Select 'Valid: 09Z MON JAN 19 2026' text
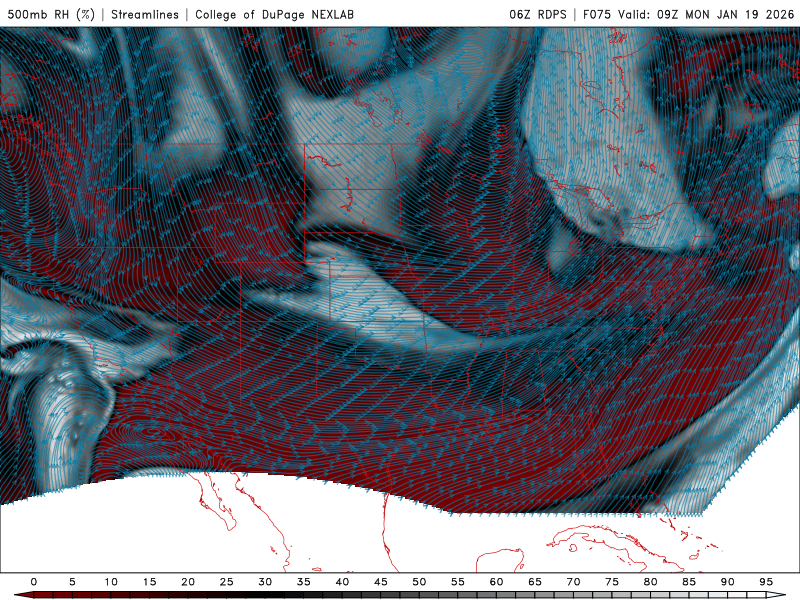800x600 pixels. click(707, 14)
